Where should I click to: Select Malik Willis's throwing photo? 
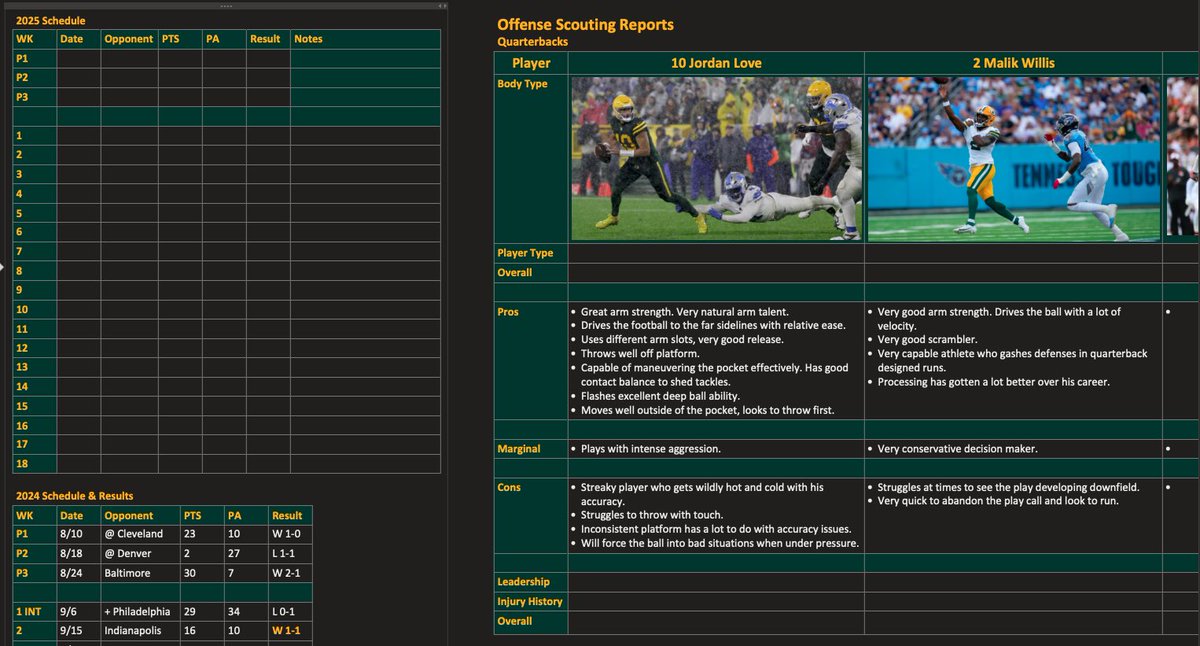(x=1012, y=157)
